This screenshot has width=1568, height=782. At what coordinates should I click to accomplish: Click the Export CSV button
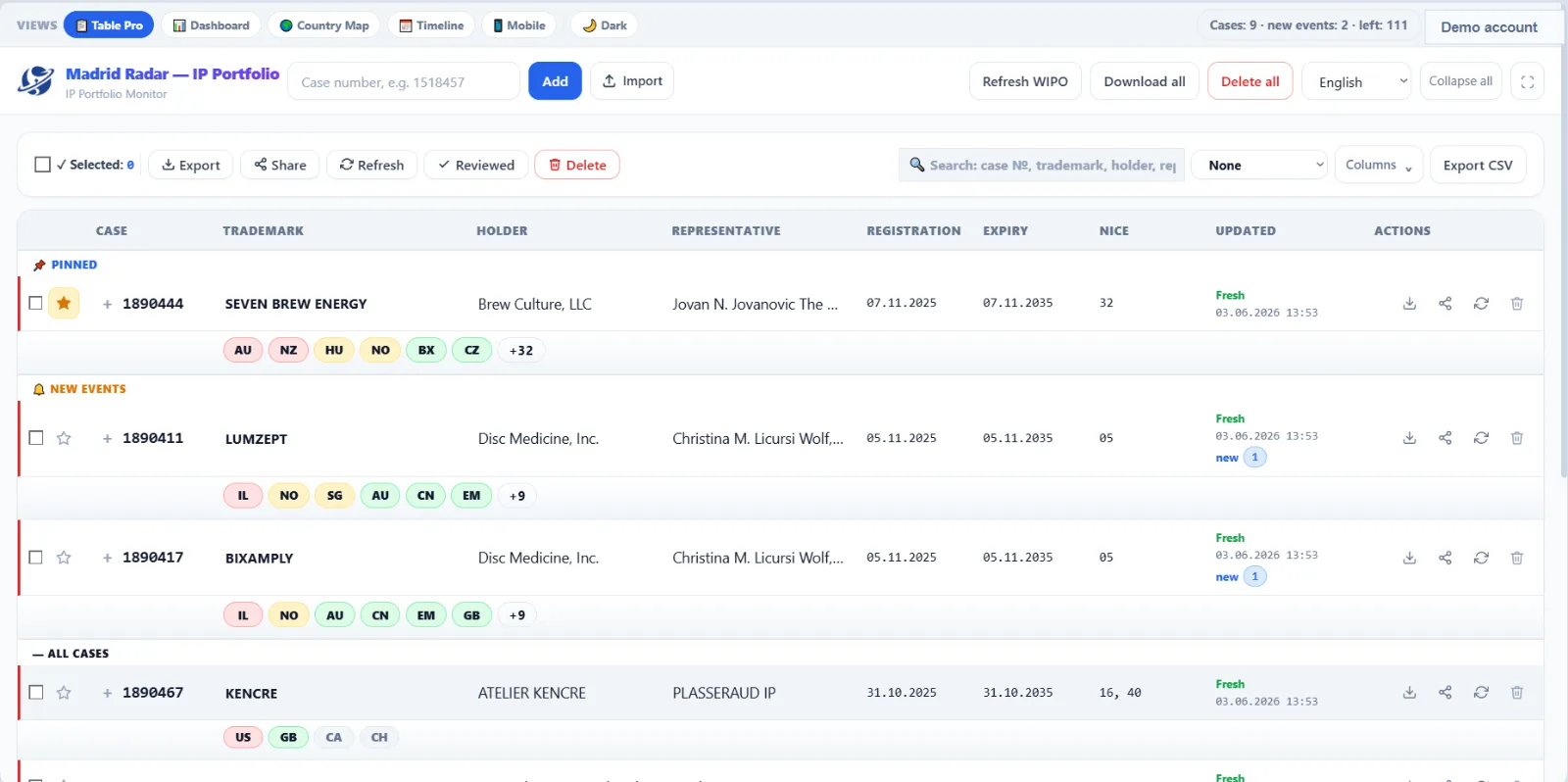[x=1478, y=165]
